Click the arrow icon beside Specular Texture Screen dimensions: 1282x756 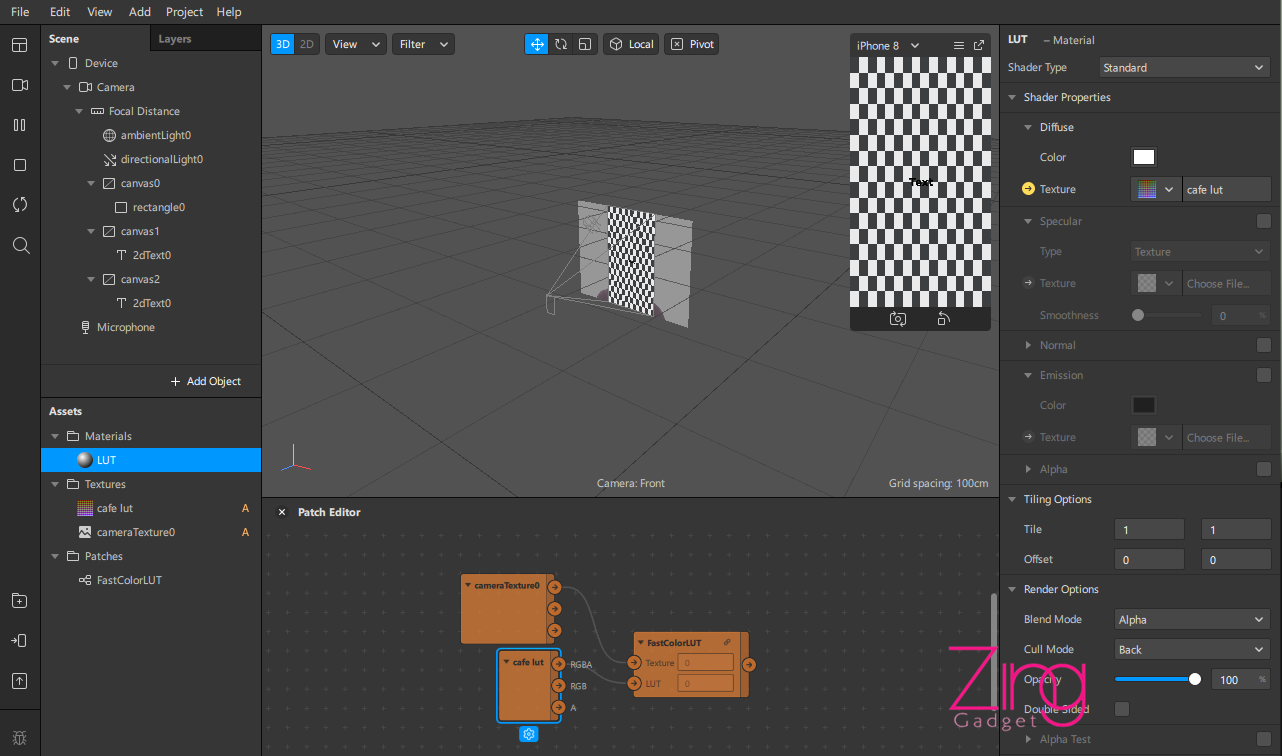point(1028,283)
